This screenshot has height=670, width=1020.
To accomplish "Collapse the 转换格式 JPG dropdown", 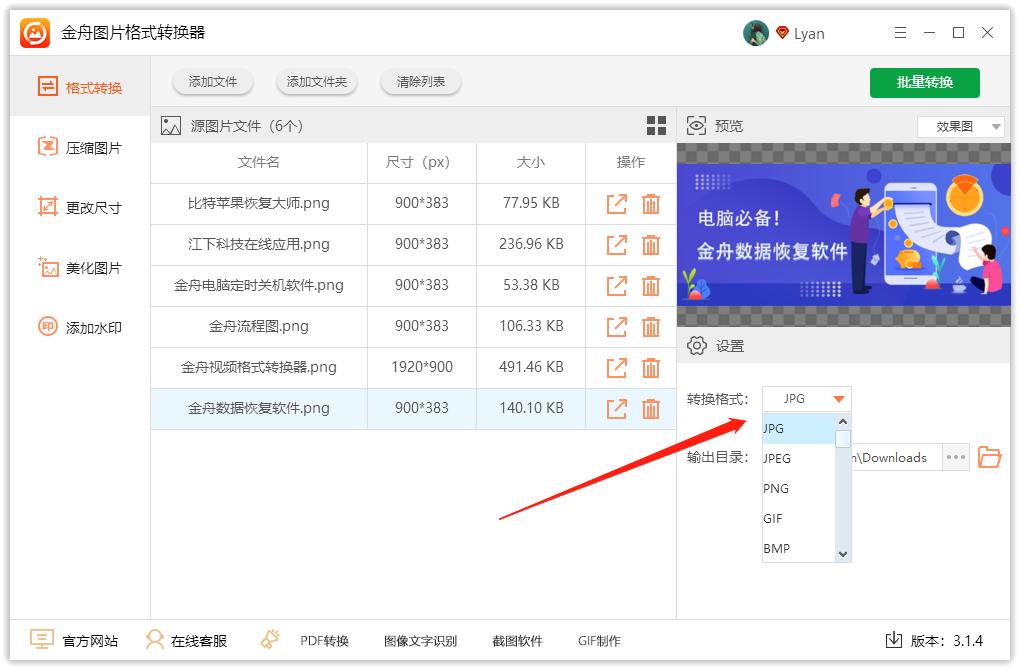I will [x=807, y=399].
